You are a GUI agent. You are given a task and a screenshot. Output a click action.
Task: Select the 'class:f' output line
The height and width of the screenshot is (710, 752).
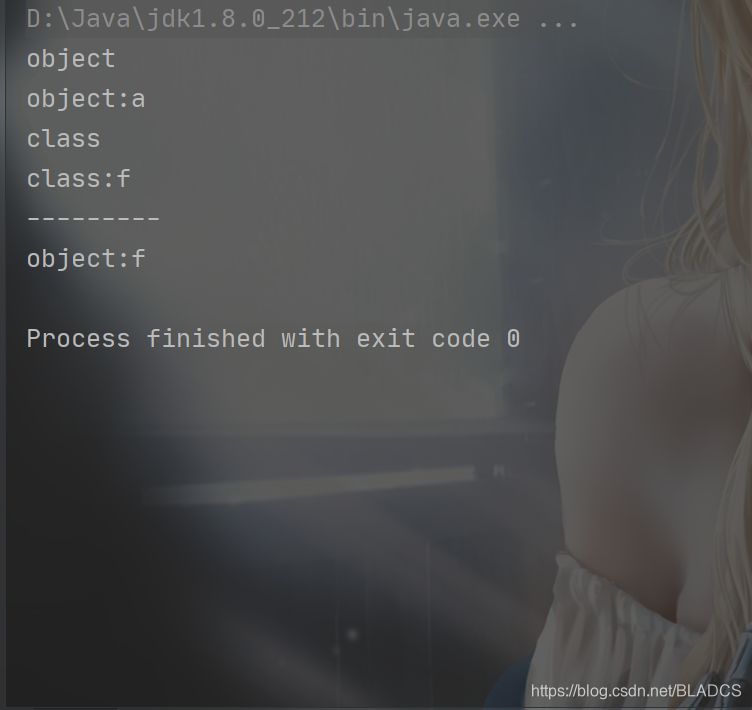(79, 179)
